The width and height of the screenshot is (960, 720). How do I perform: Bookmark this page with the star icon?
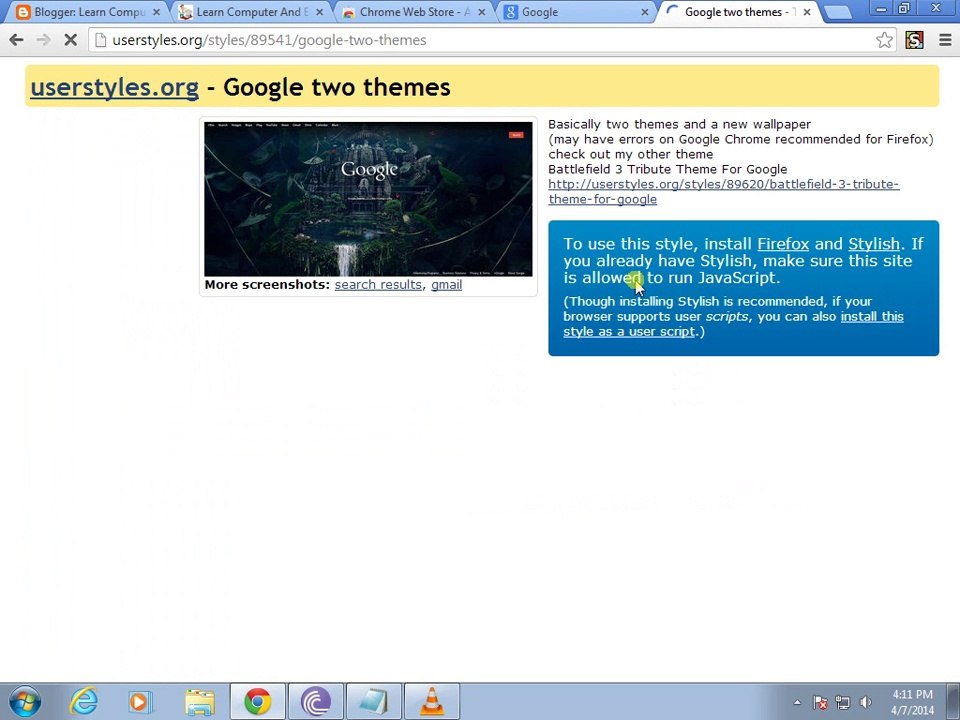pyautogui.click(x=884, y=40)
